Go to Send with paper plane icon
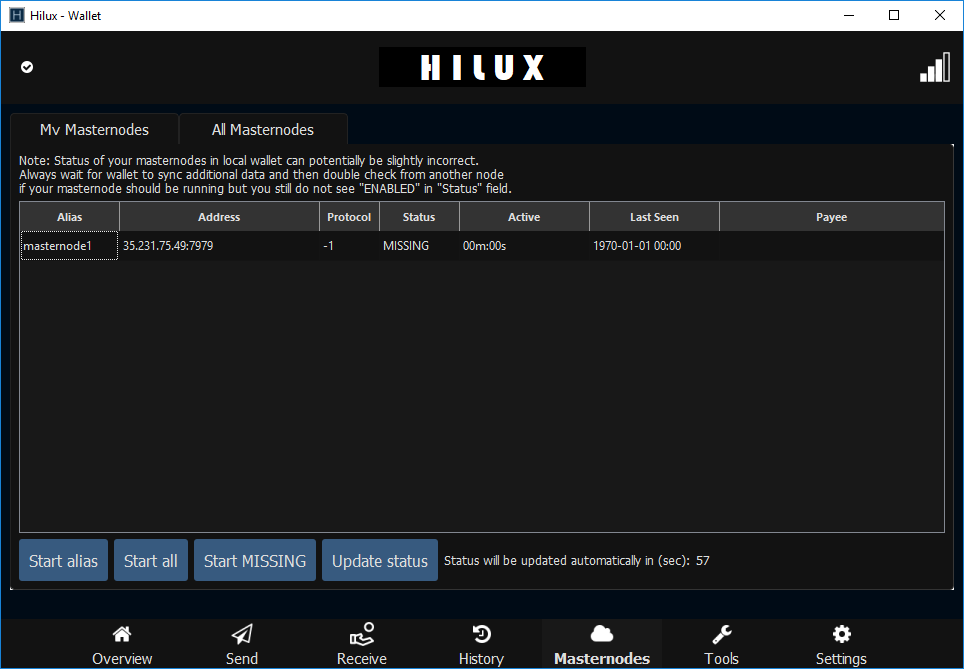Screen dimensions: 964x669 [x=242, y=634]
